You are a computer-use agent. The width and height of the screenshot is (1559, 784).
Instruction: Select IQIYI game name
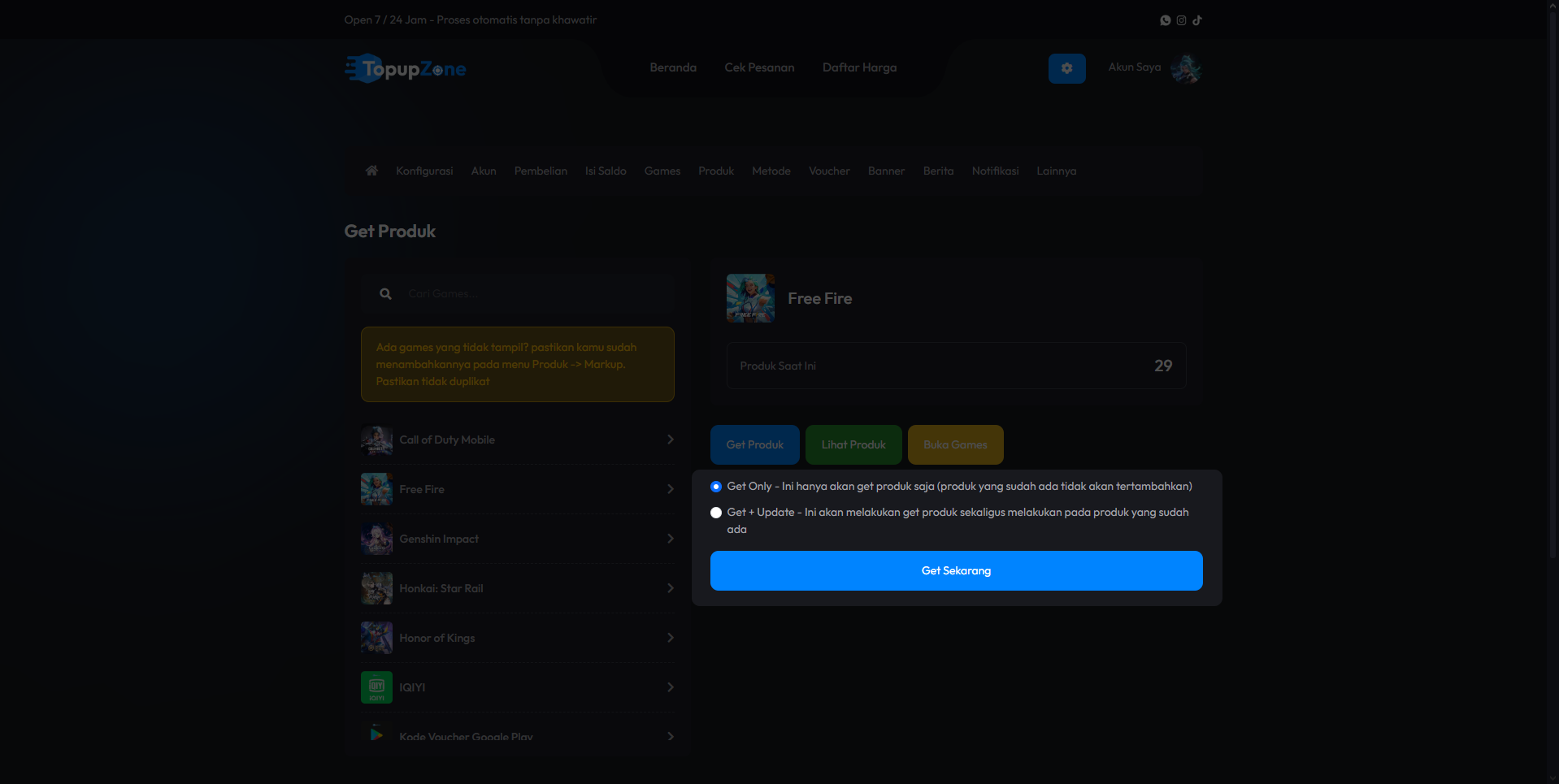412,687
